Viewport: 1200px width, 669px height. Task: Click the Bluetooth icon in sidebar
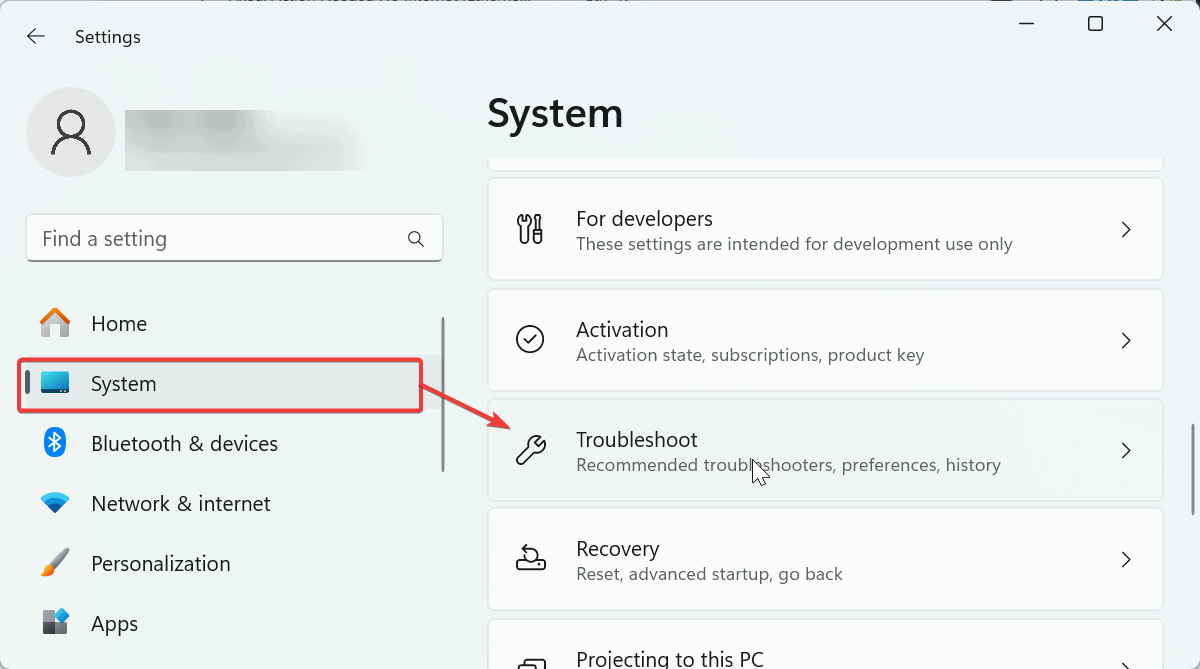click(x=55, y=443)
